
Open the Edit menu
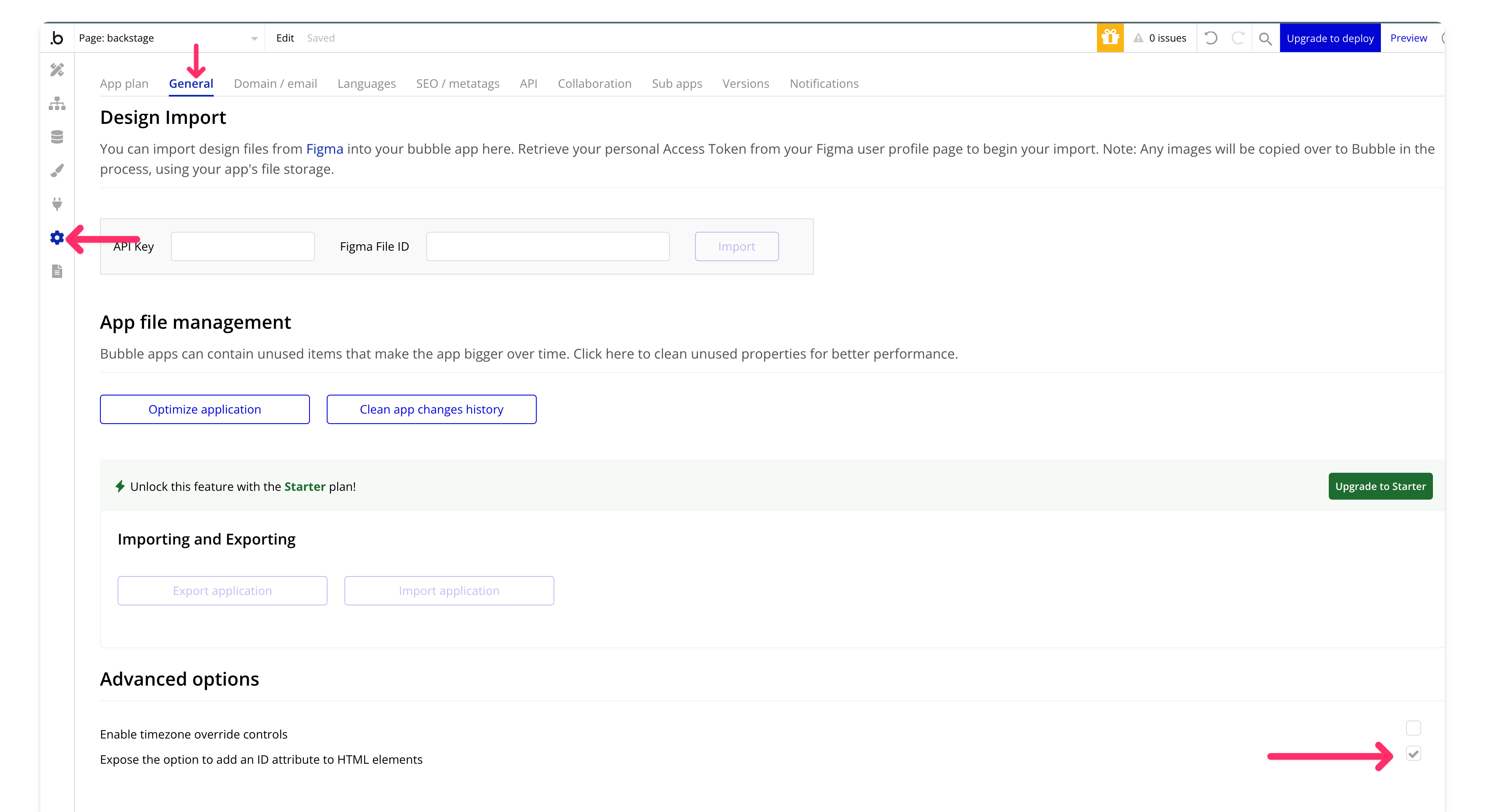click(x=285, y=38)
